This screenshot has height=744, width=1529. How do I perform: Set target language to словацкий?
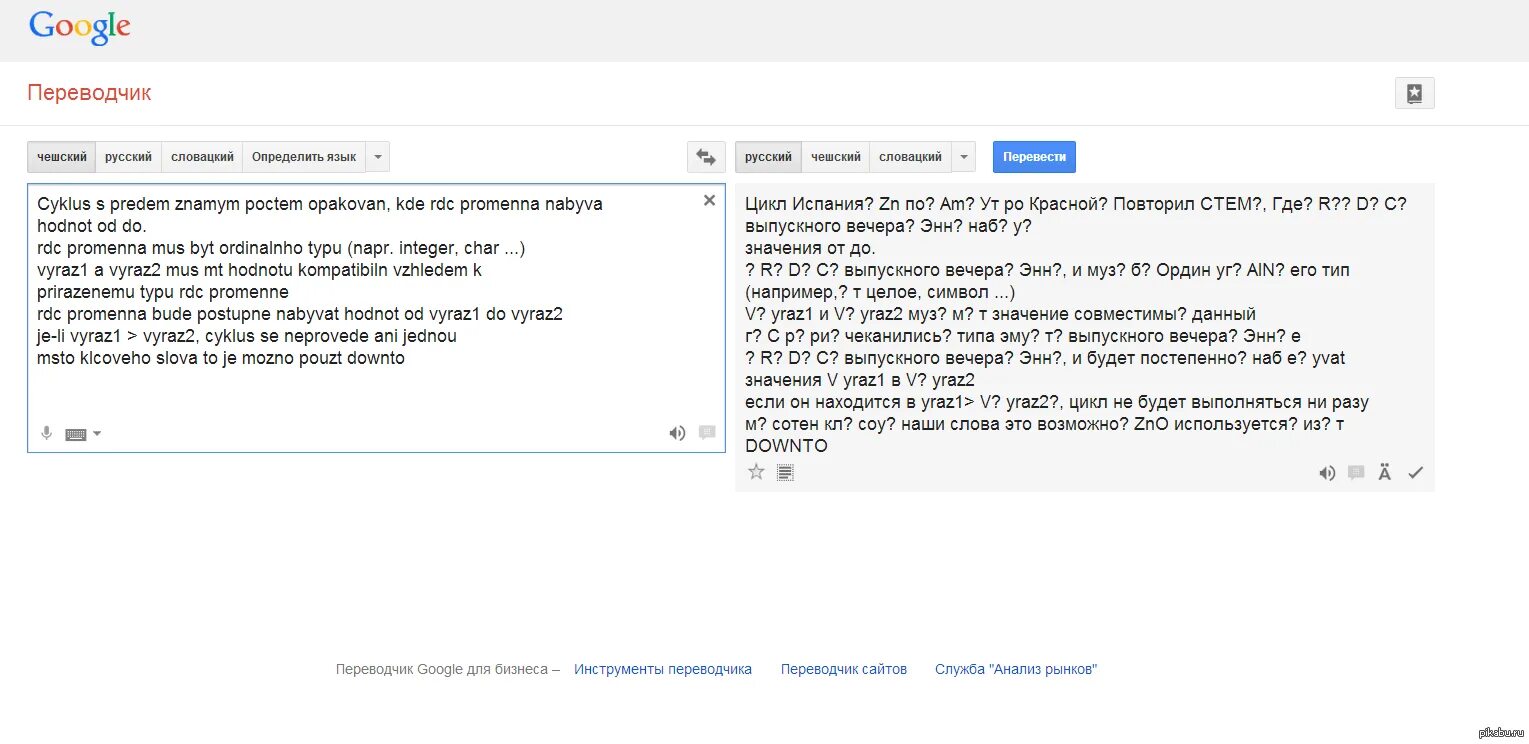click(910, 157)
